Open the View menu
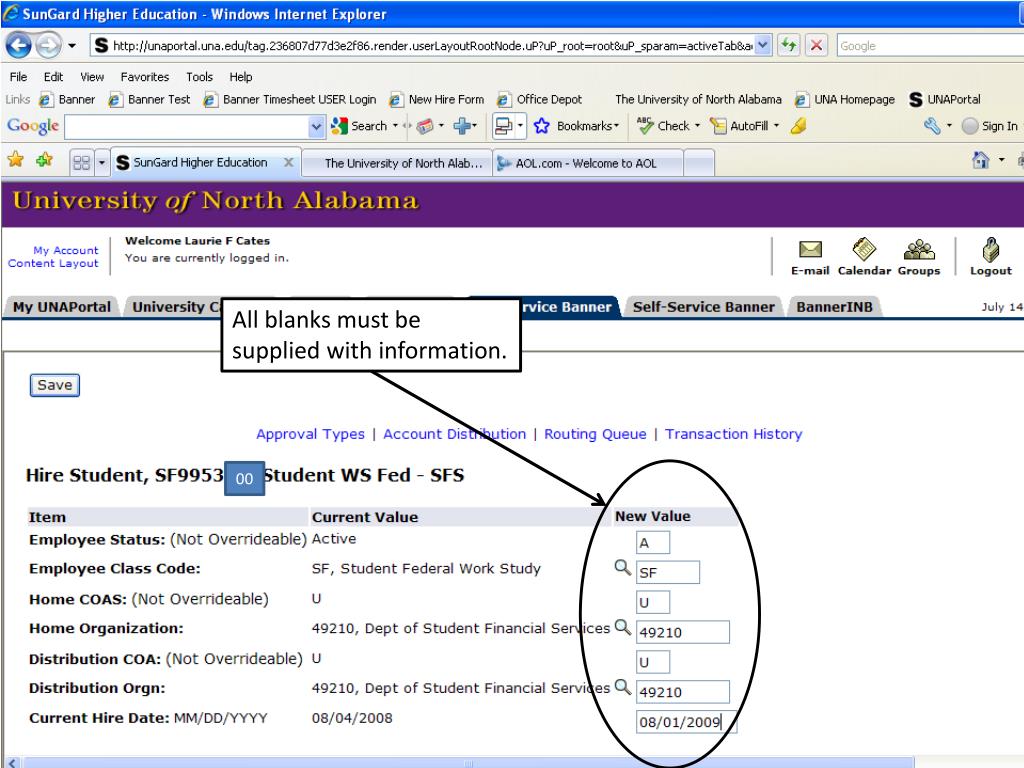 tap(92, 77)
